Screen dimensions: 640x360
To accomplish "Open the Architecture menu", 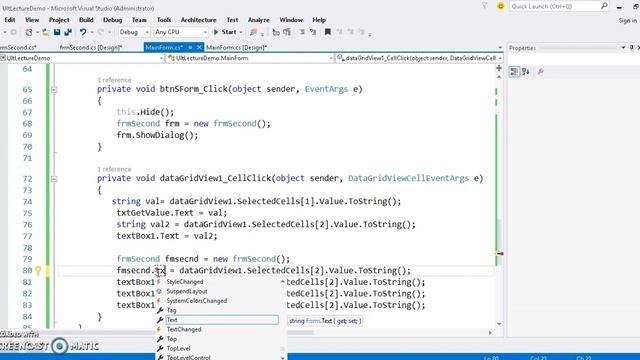I will 198,20.
